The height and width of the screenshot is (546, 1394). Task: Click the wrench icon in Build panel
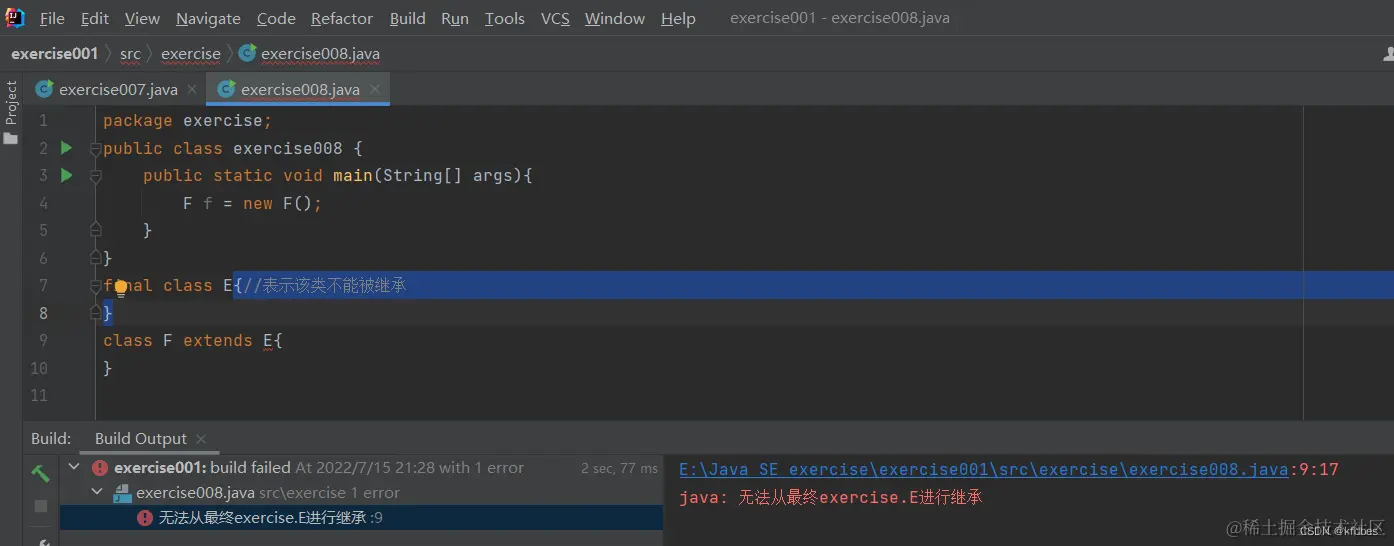click(x=42, y=541)
